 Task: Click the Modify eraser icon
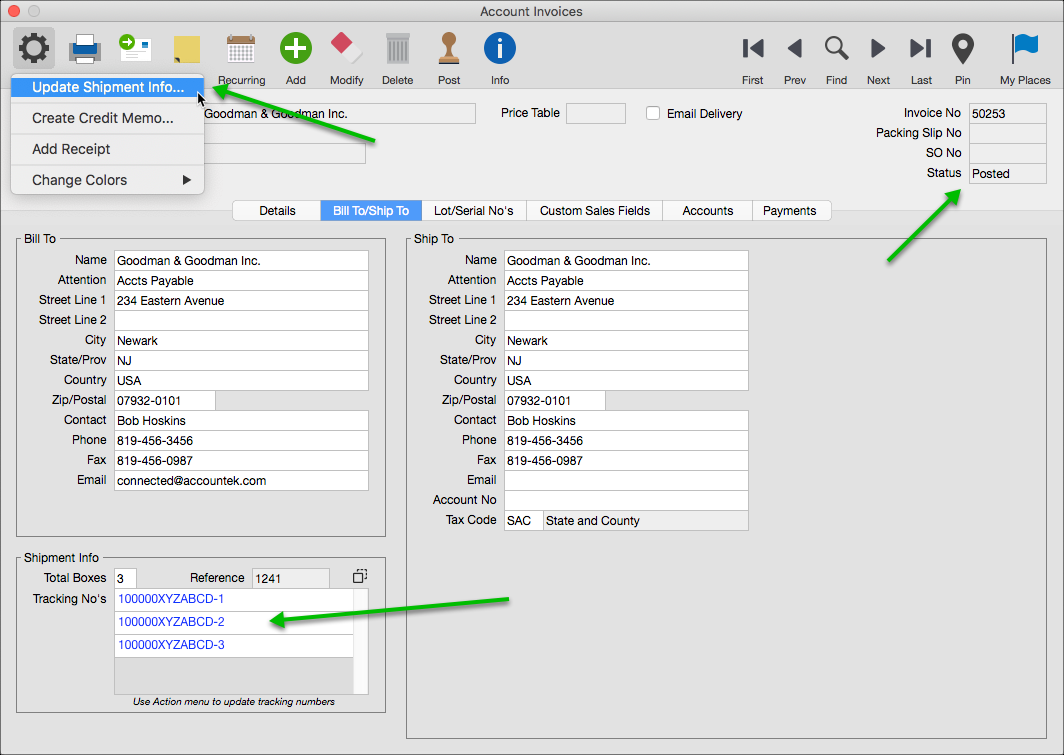pos(346,48)
